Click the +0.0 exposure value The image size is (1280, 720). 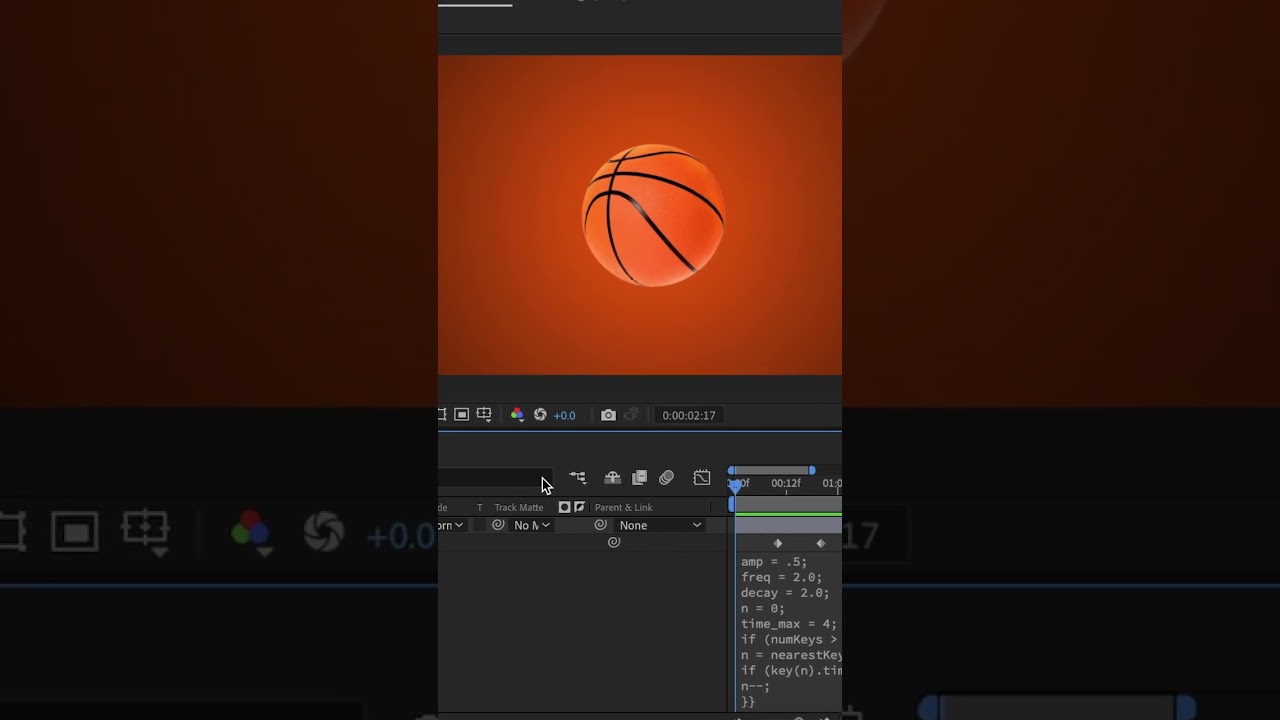tap(564, 415)
